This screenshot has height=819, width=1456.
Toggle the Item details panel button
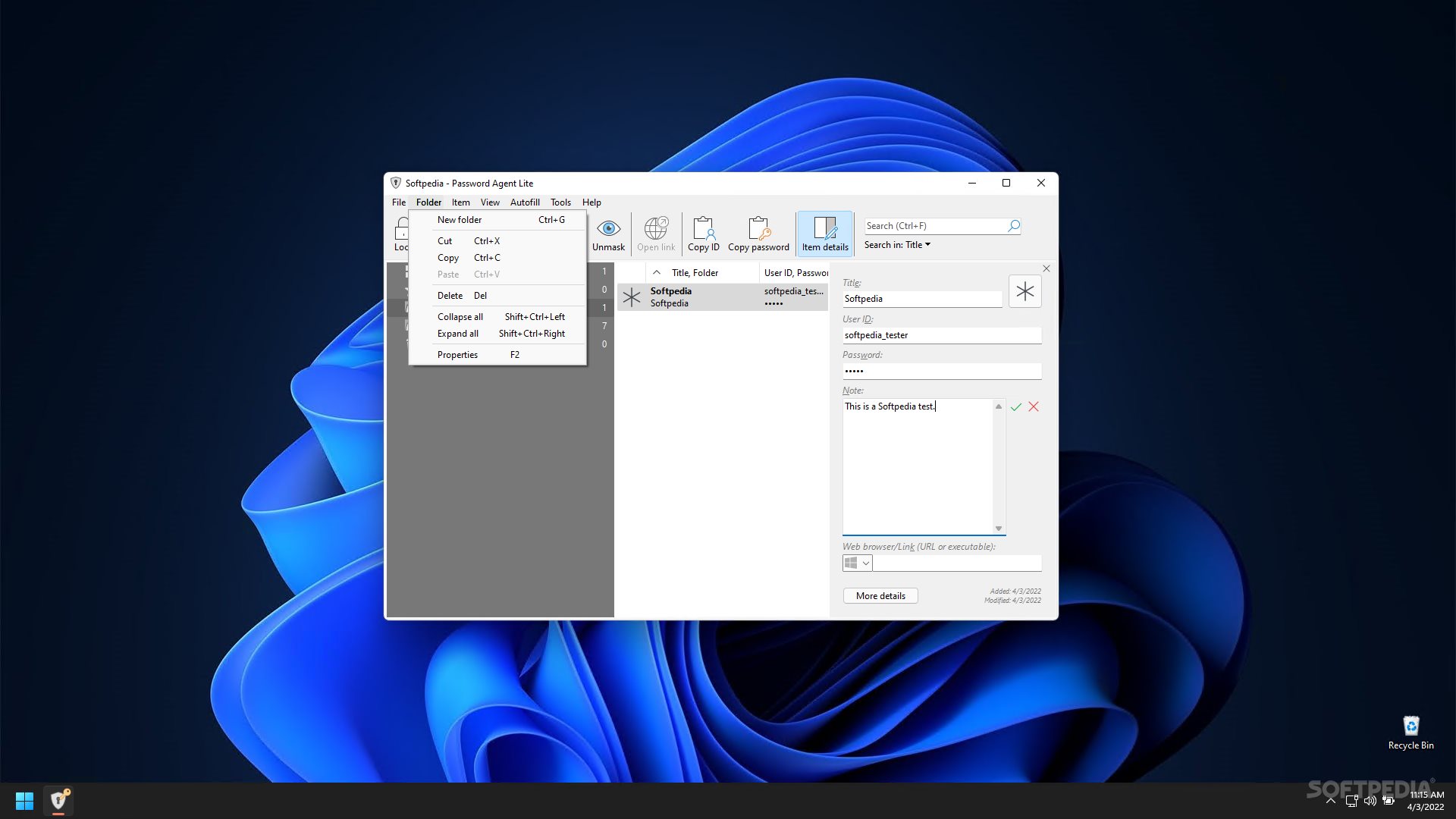pyautogui.click(x=825, y=234)
